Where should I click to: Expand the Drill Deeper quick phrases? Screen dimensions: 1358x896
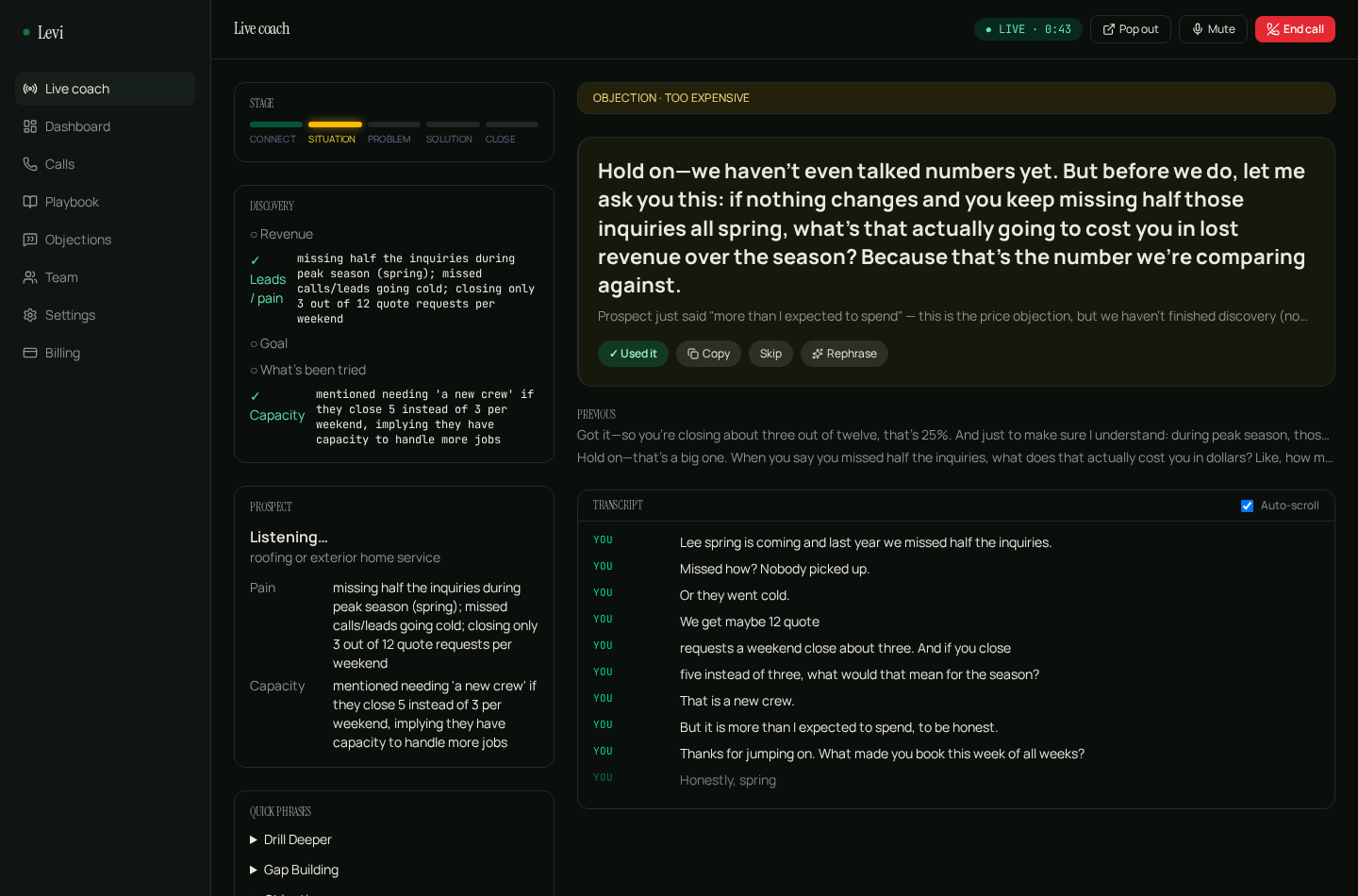coord(290,839)
